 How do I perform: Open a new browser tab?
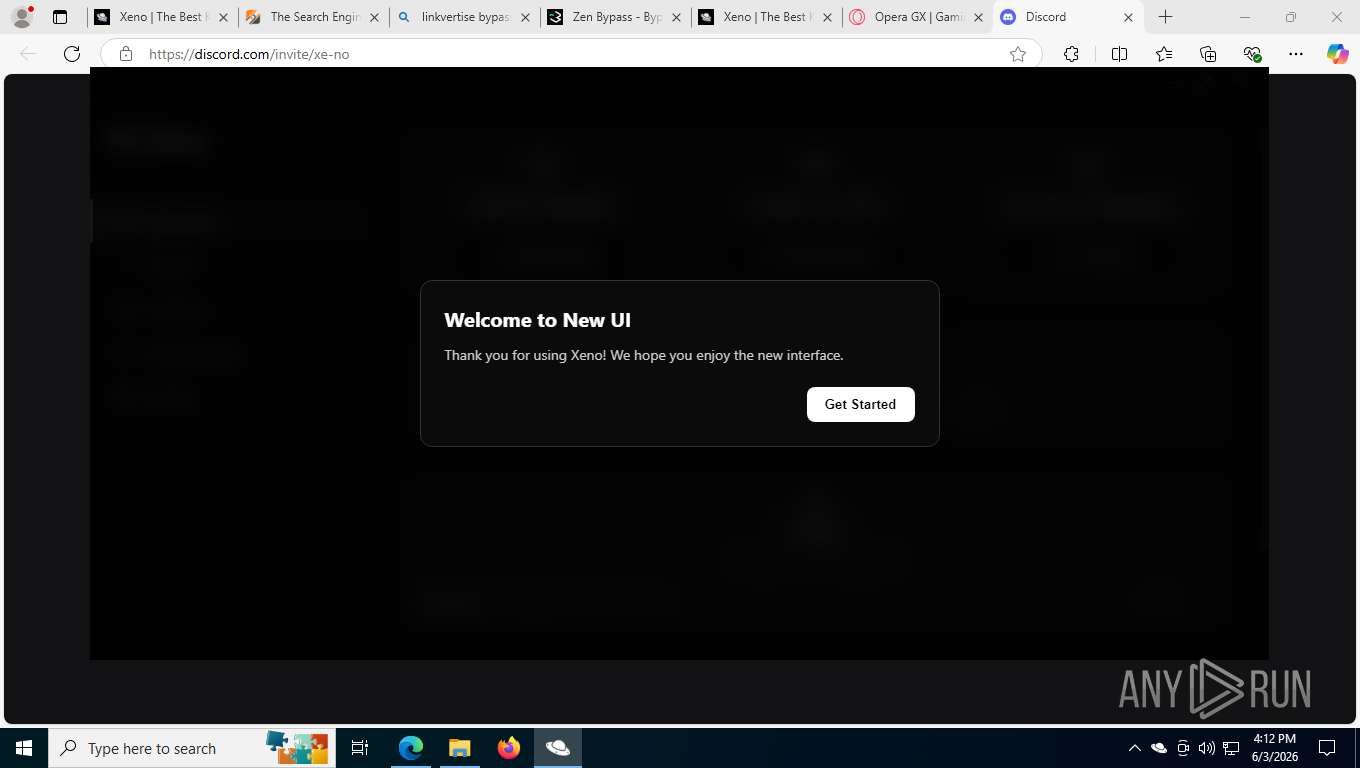pos(1165,17)
